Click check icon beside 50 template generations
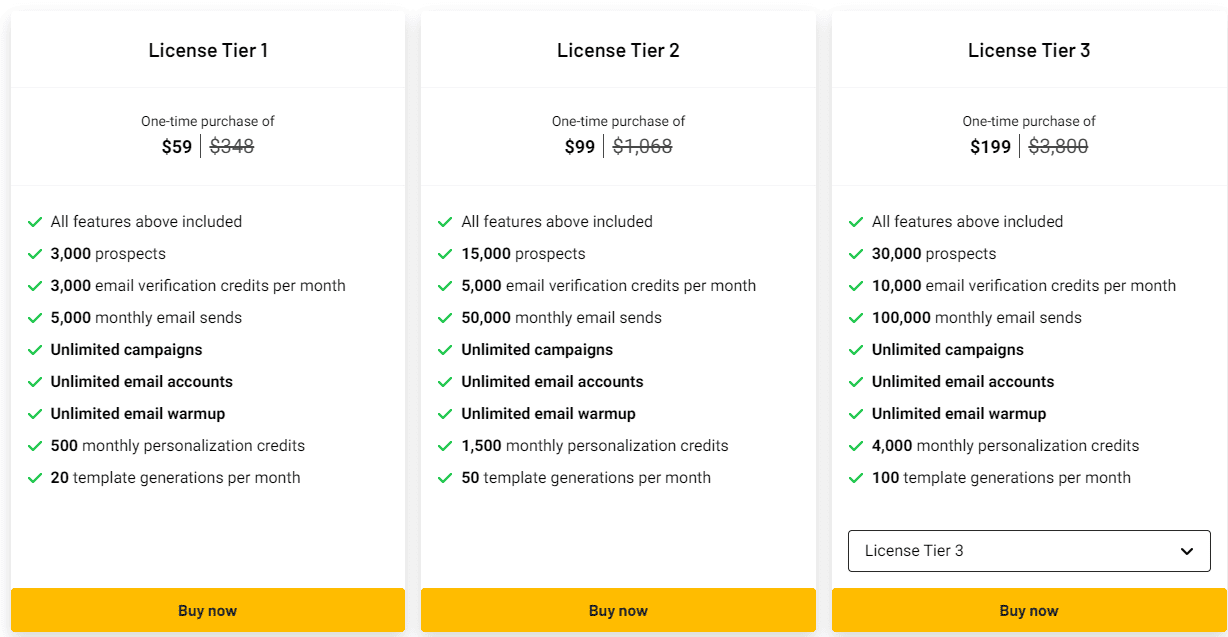 [445, 478]
